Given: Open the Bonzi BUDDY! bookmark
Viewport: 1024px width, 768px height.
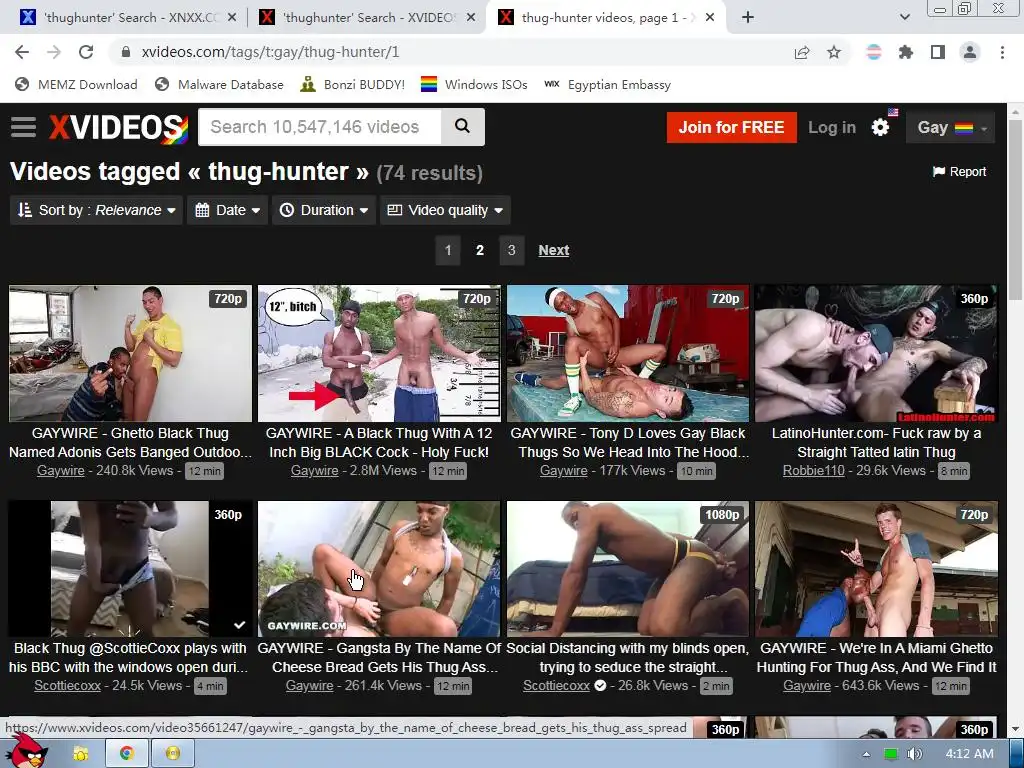Looking at the screenshot, I should tap(353, 84).
